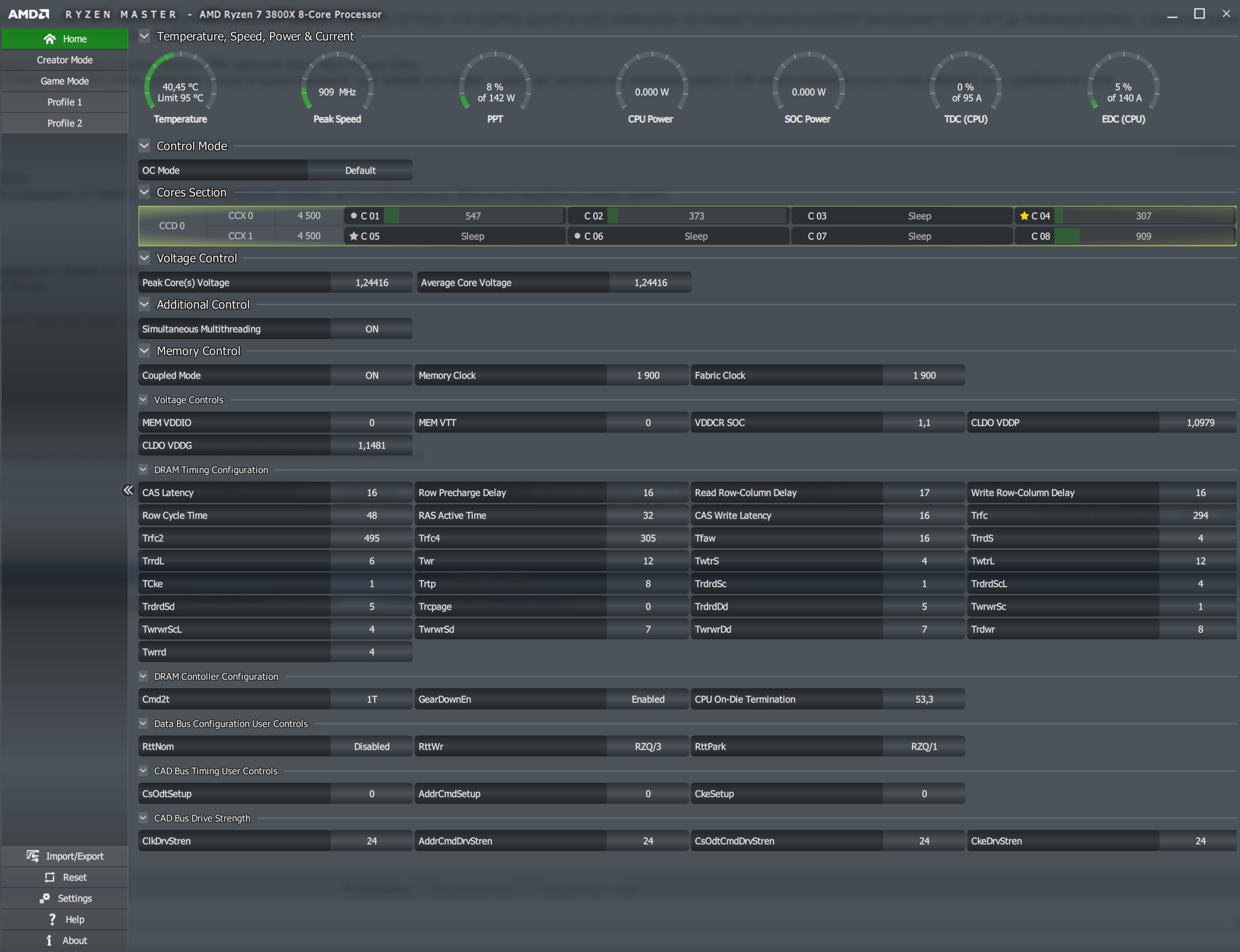1240x952 pixels.
Task: Click the Help question mark icon
Action: (52, 919)
